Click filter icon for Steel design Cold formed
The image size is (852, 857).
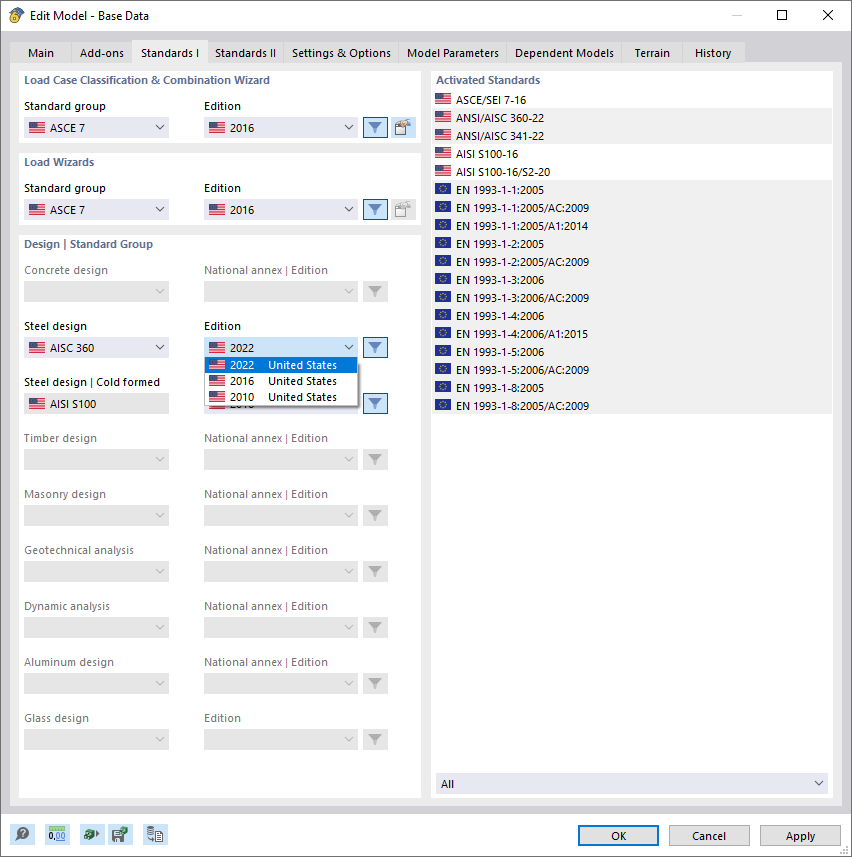[375, 404]
